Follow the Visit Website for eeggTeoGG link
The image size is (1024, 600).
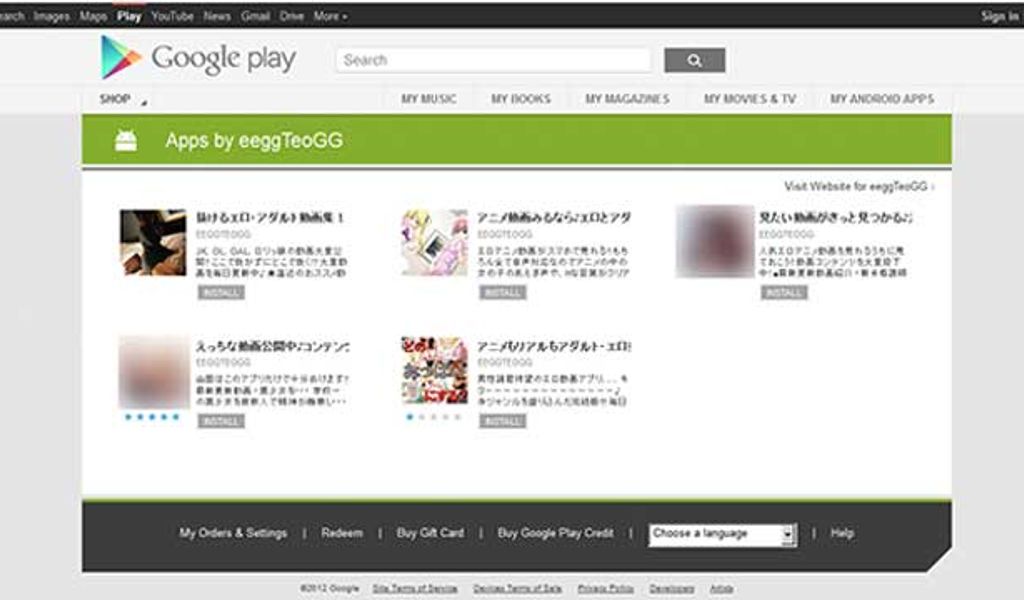[x=858, y=186]
